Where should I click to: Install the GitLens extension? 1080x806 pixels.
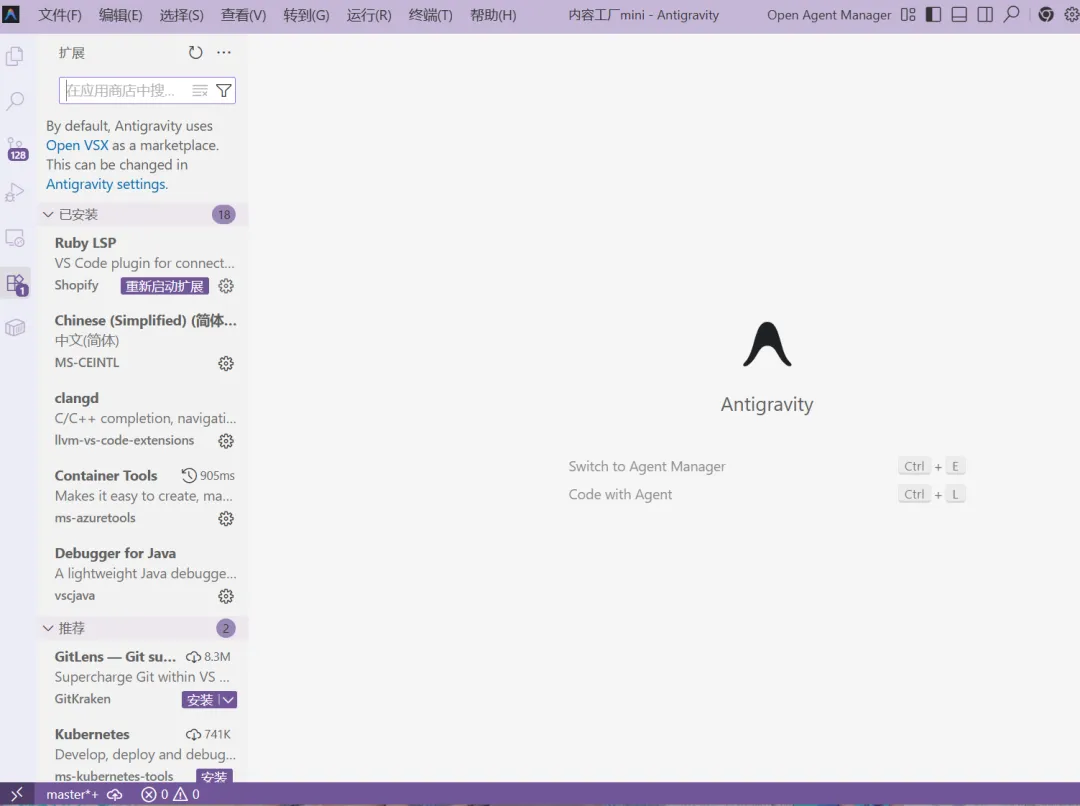(x=200, y=700)
